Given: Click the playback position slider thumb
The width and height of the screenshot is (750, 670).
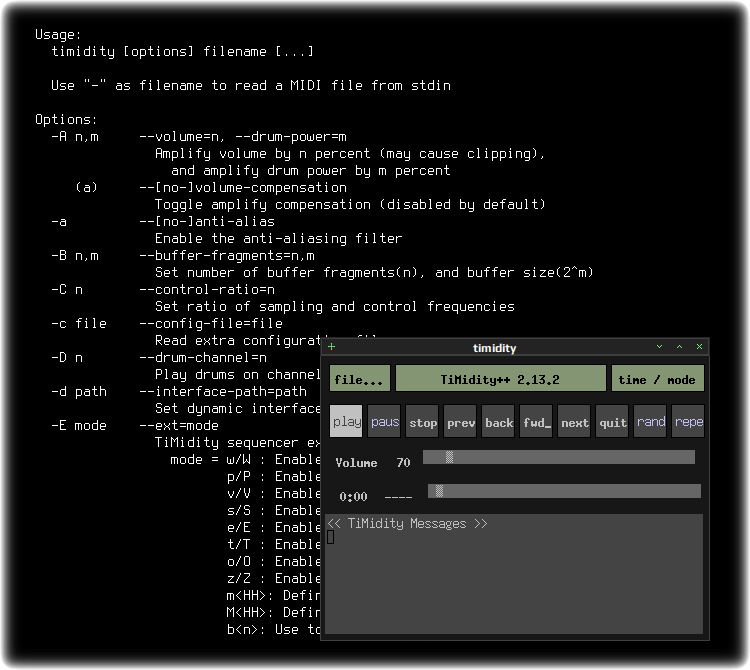Looking at the screenshot, I should [x=439, y=491].
